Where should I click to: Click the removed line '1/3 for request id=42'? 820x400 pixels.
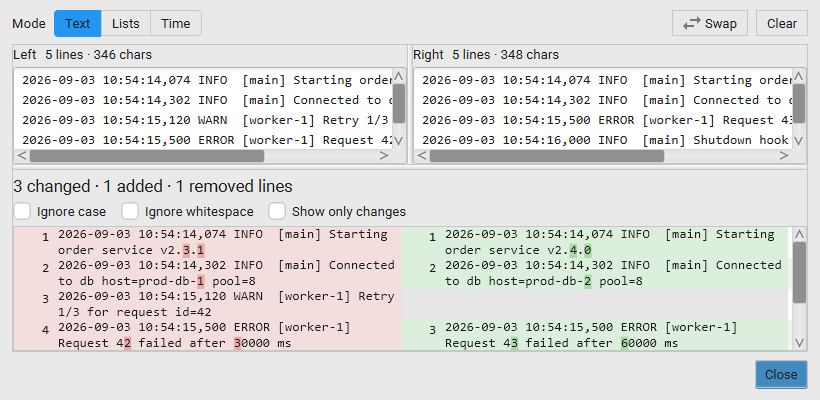(x=134, y=313)
